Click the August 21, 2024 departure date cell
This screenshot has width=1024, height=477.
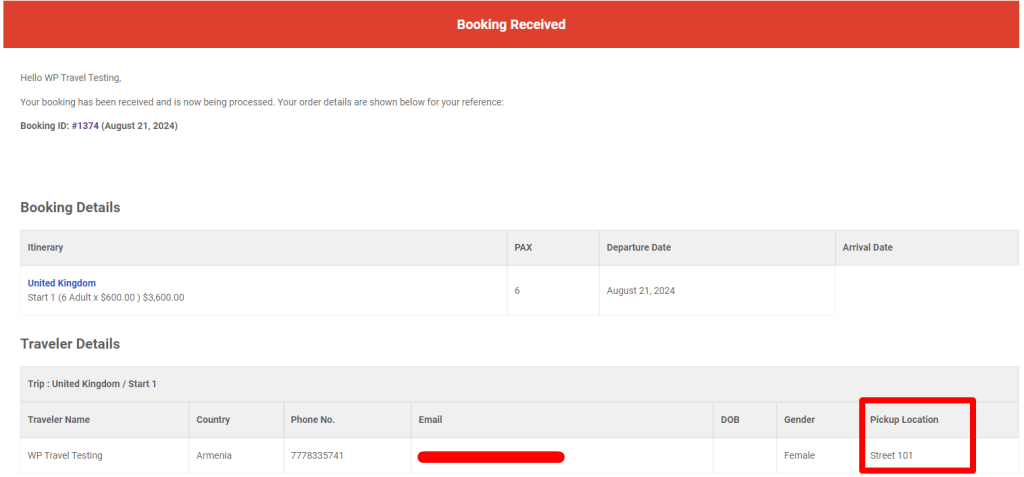click(x=641, y=291)
